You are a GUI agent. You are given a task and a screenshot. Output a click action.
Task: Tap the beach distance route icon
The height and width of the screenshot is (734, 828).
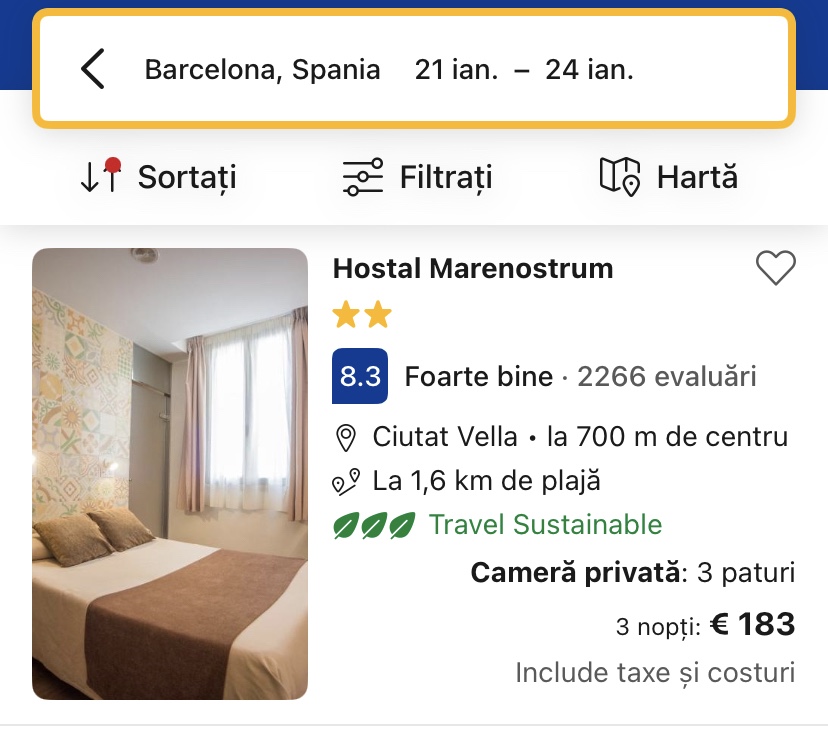tap(346, 482)
